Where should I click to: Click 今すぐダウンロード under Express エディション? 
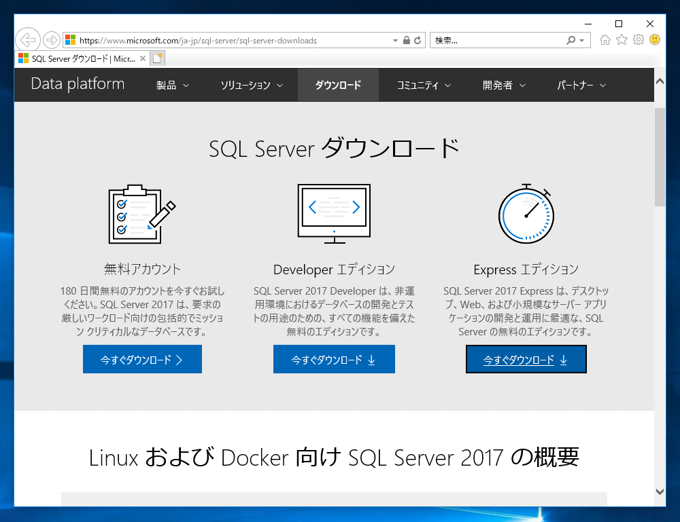(x=526, y=359)
